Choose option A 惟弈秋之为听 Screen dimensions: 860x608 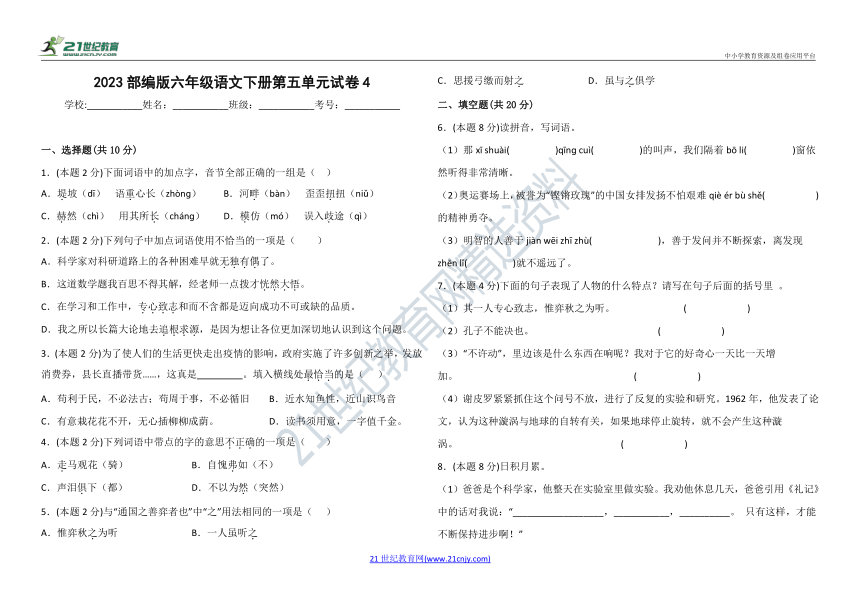click(80, 533)
